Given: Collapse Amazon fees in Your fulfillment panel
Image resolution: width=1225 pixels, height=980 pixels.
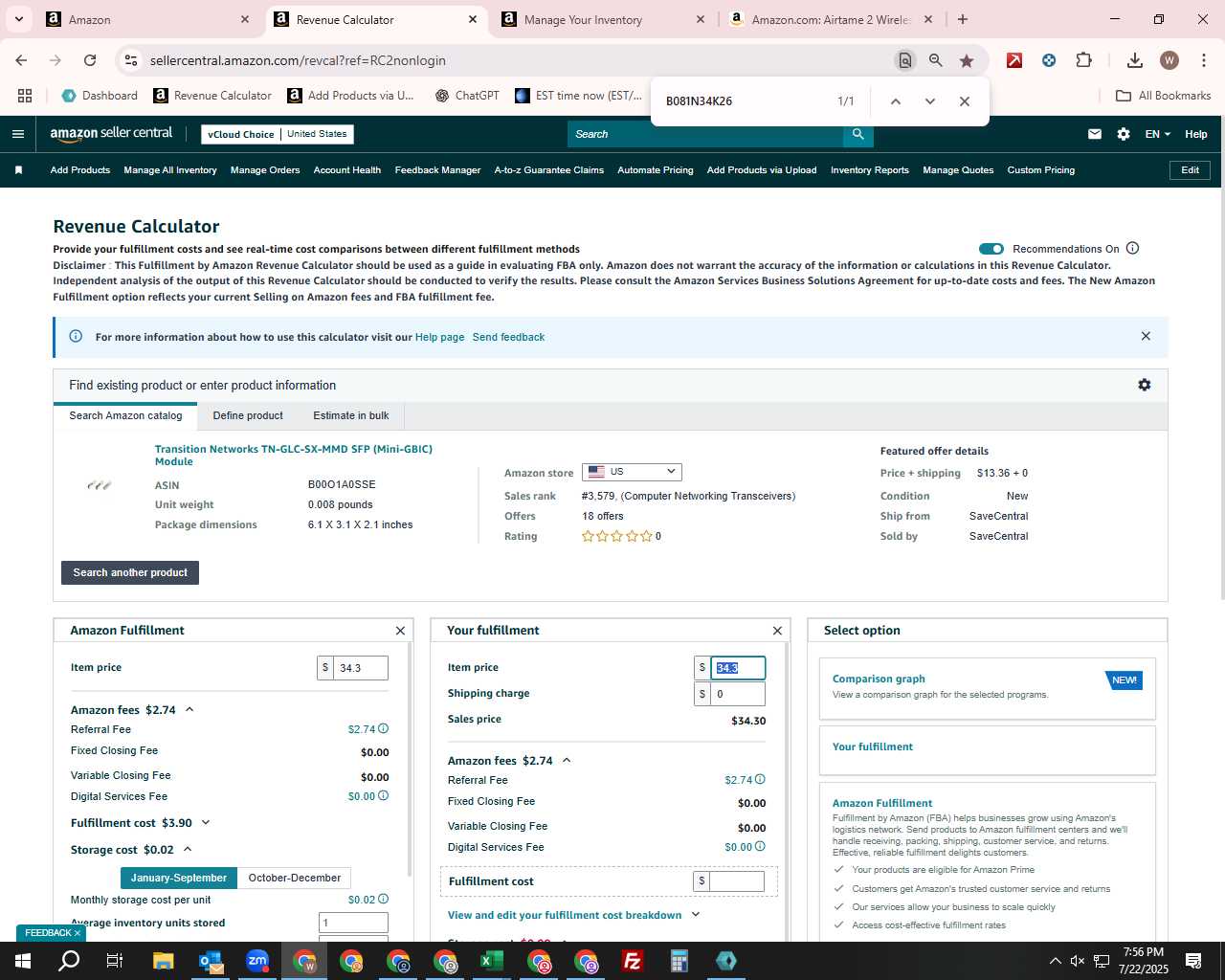Looking at the screenshot, I should click(x=567, y=760).
